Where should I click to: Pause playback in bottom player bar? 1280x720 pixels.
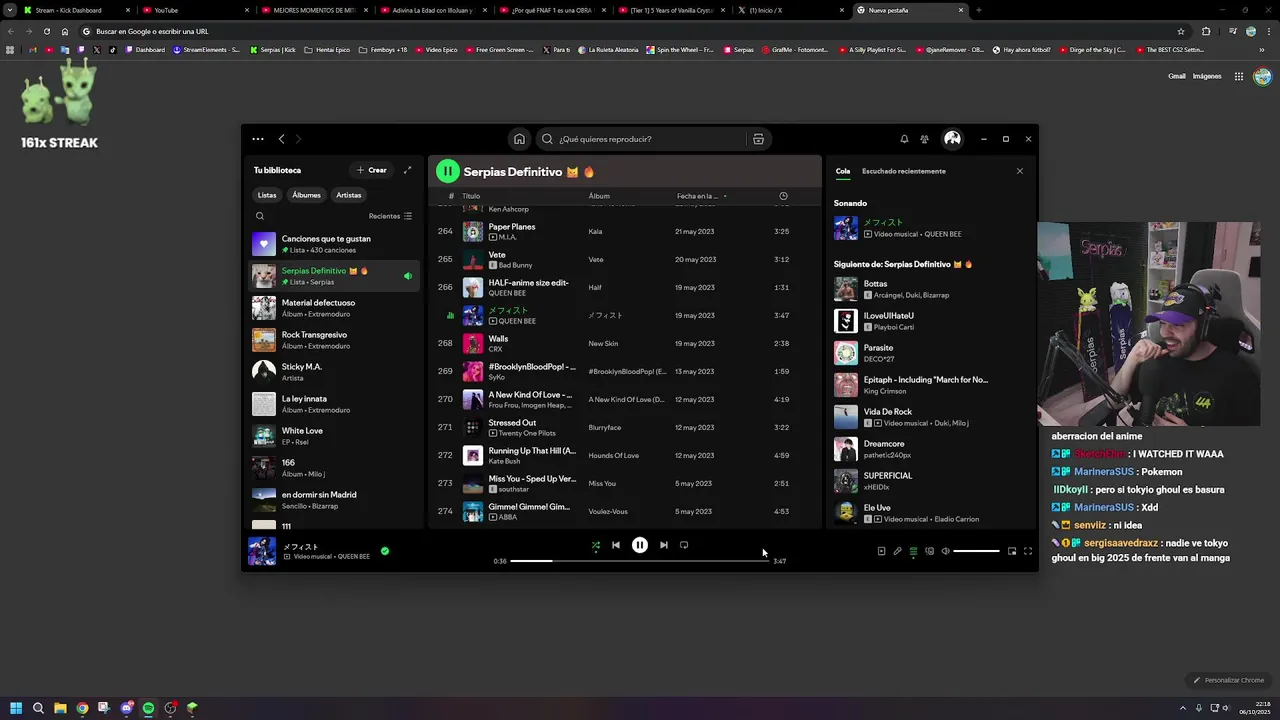click(640, 545)
